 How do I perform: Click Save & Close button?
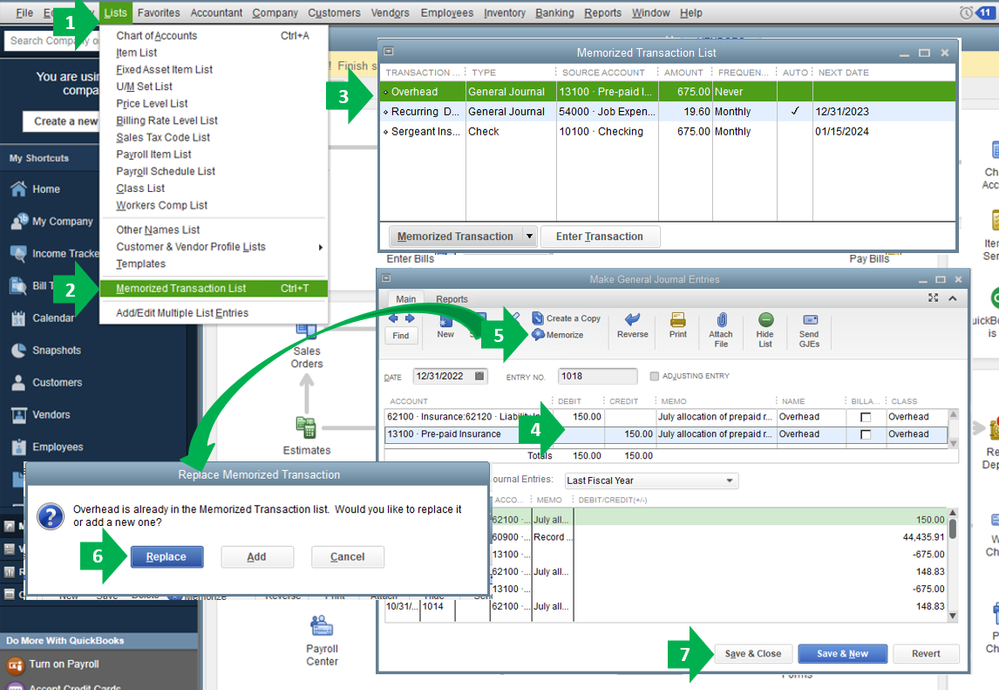(x=752, y=654)
